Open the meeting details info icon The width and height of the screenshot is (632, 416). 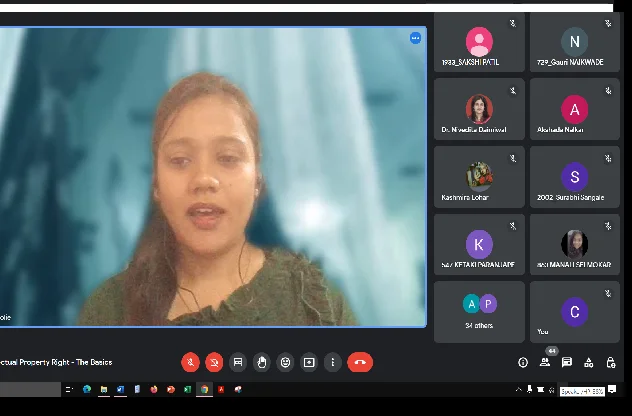pyautogui.click(x=523, y=362)
